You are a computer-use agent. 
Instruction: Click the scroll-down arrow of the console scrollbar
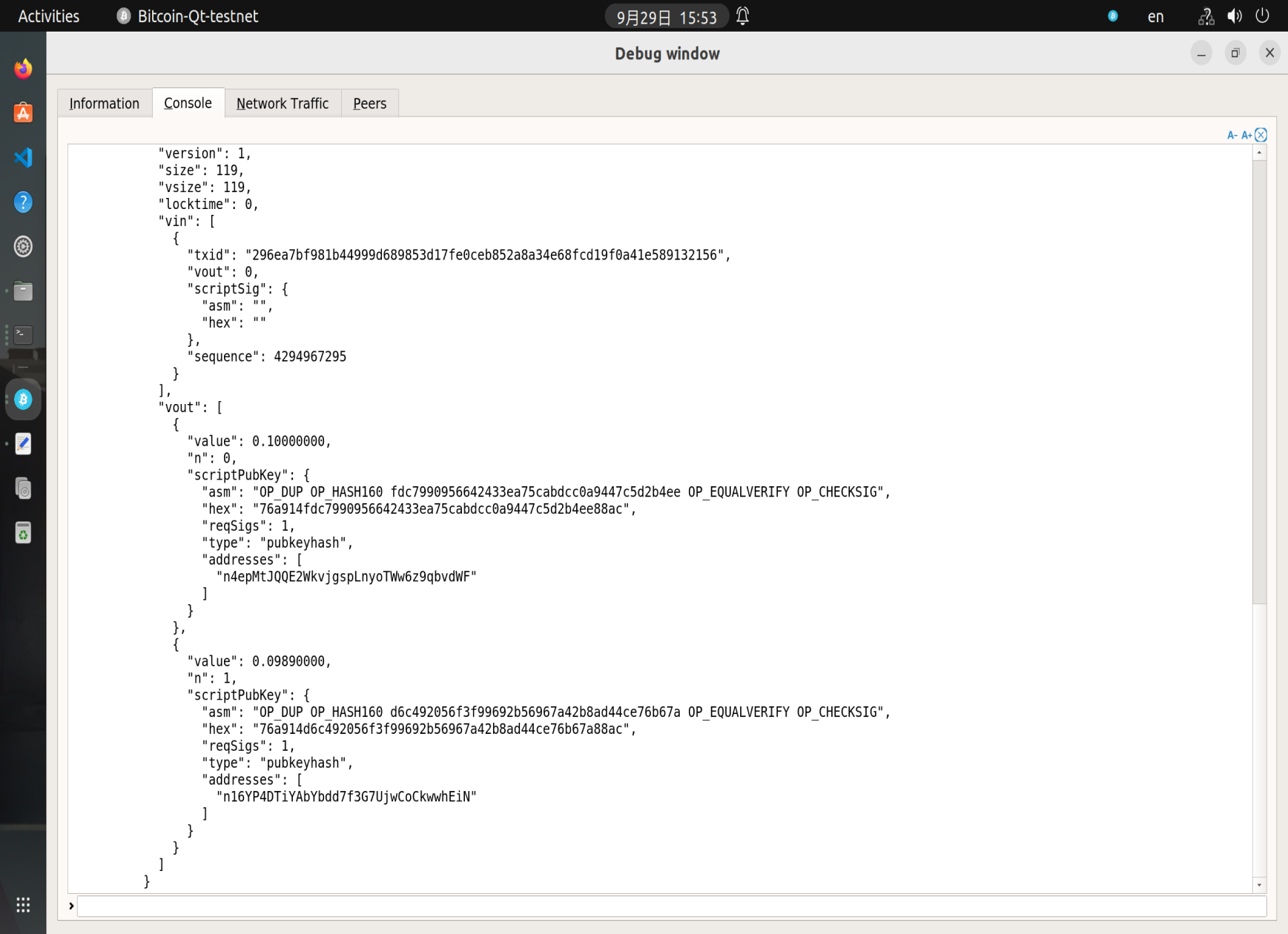pyautogui.click(x=1259, y=885)
